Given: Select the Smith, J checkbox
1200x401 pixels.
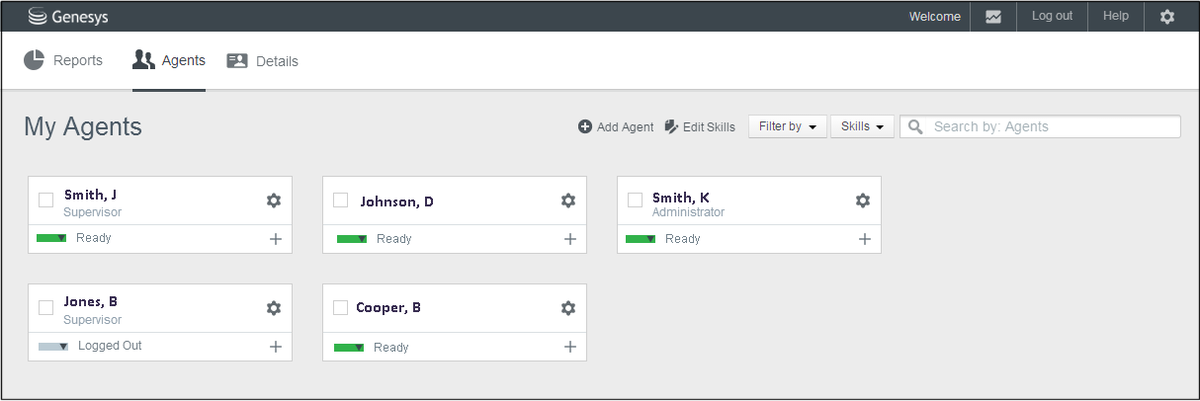Looking at the screenshot, I should [x=46, y=200].
